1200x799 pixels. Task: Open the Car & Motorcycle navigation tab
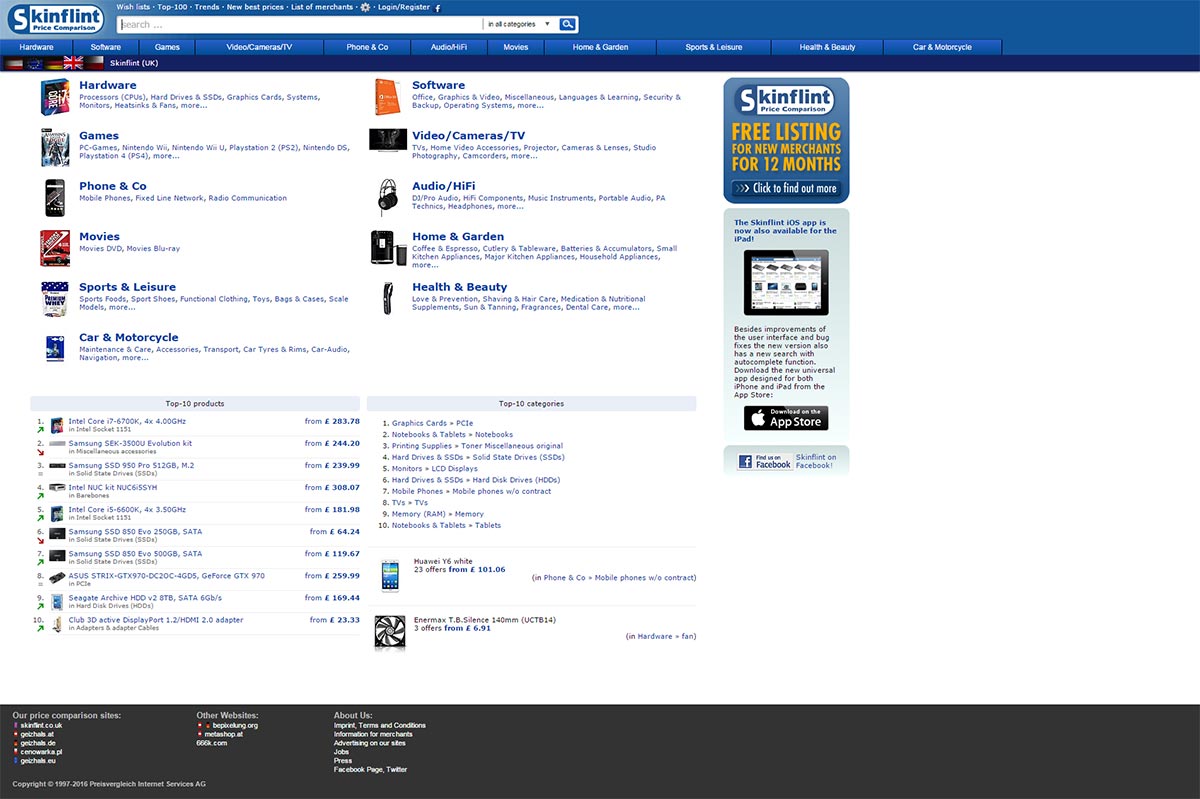click(942, 47)
